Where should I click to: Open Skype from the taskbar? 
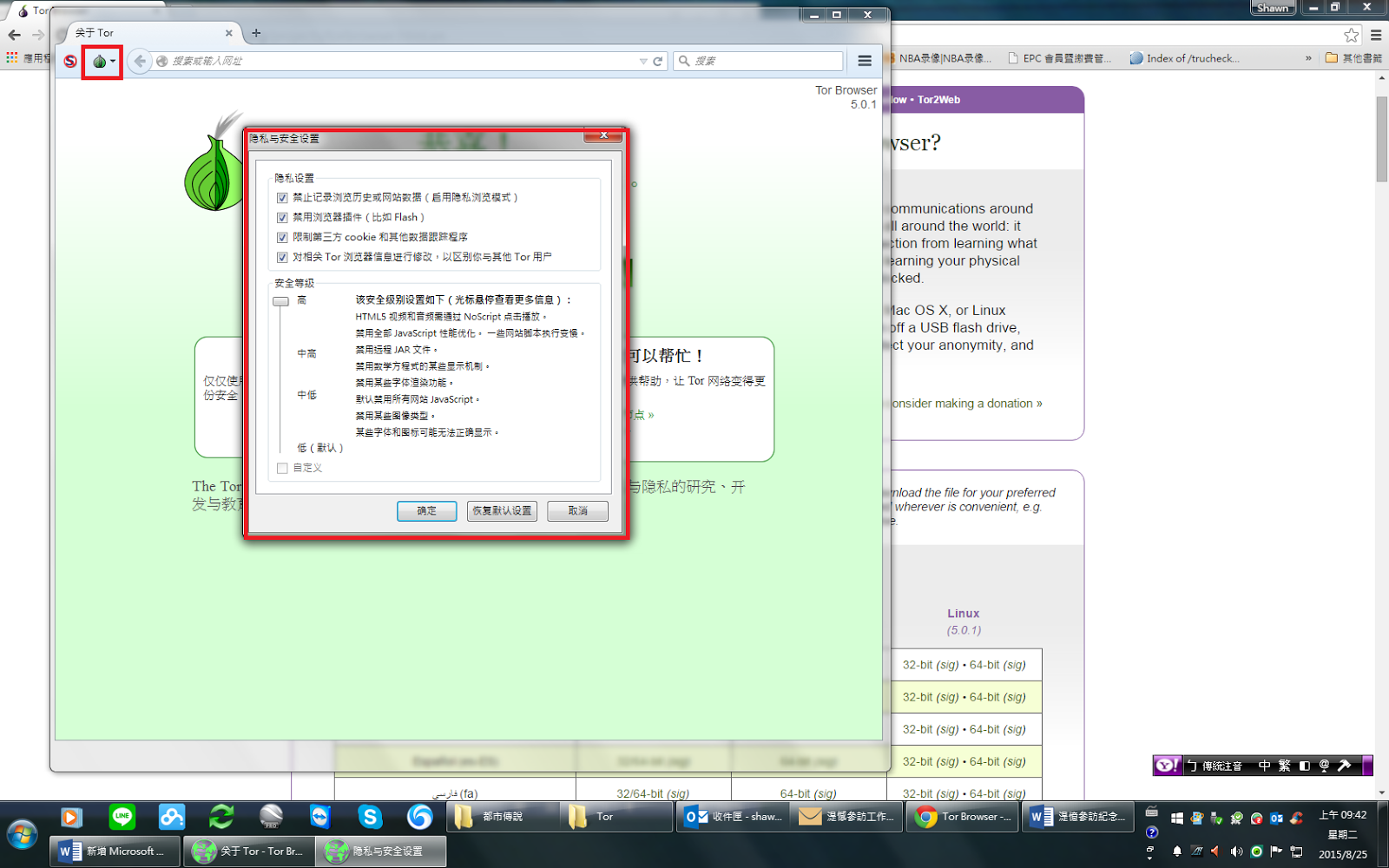[x=371, y=817]
